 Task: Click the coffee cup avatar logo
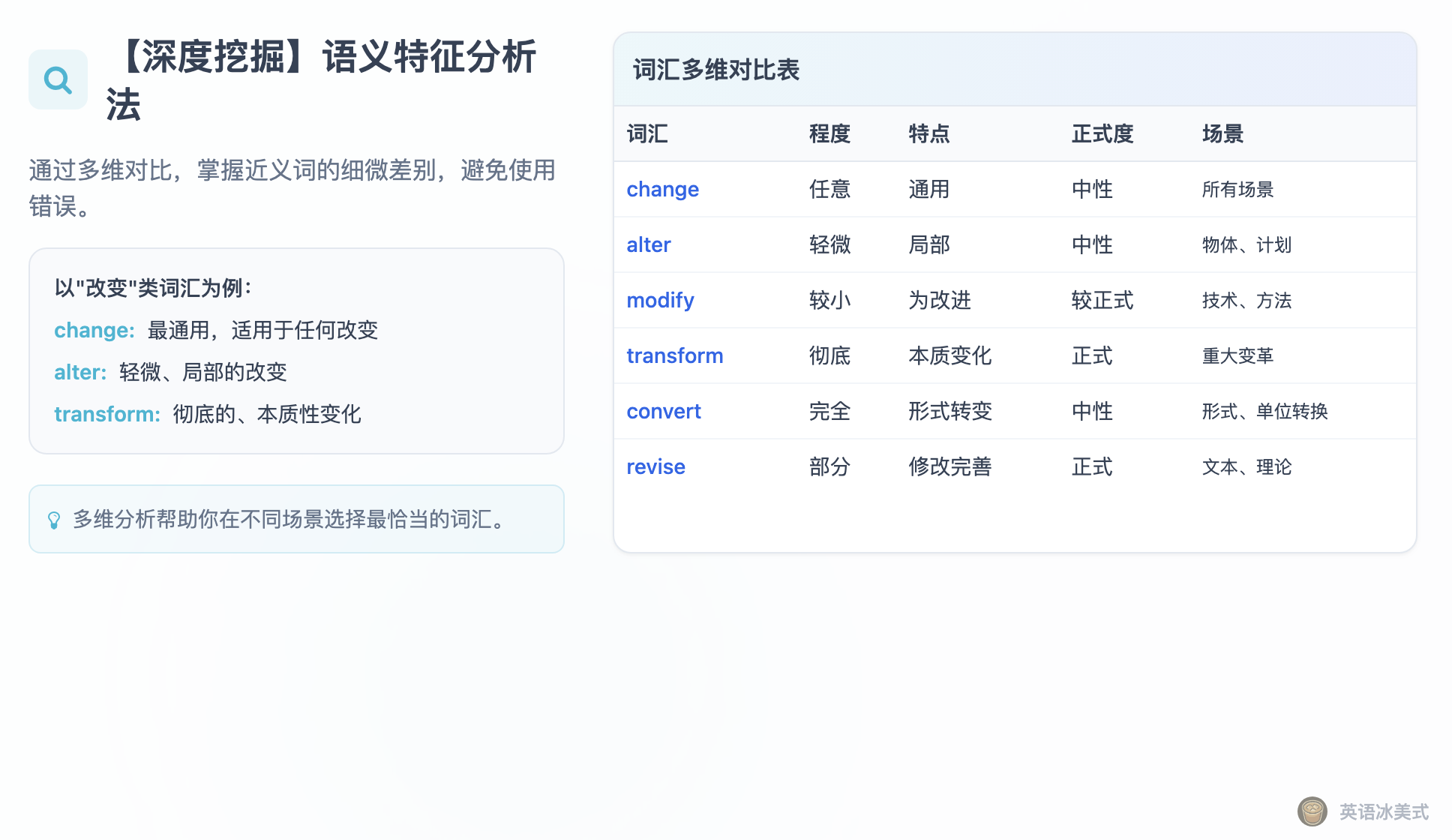[x=1312, y=811]
